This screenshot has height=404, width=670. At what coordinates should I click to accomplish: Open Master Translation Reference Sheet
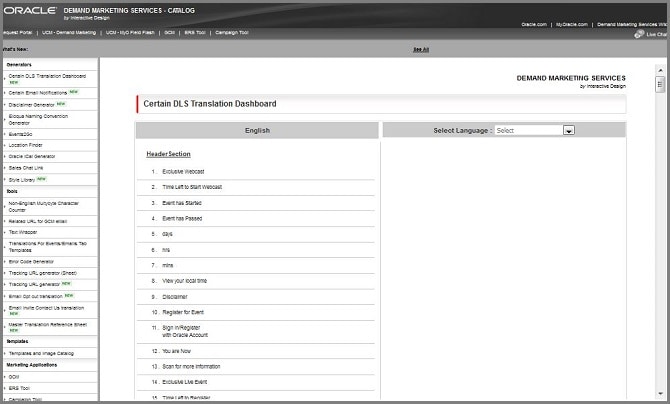pyautogui.click(x=47, y=324)
